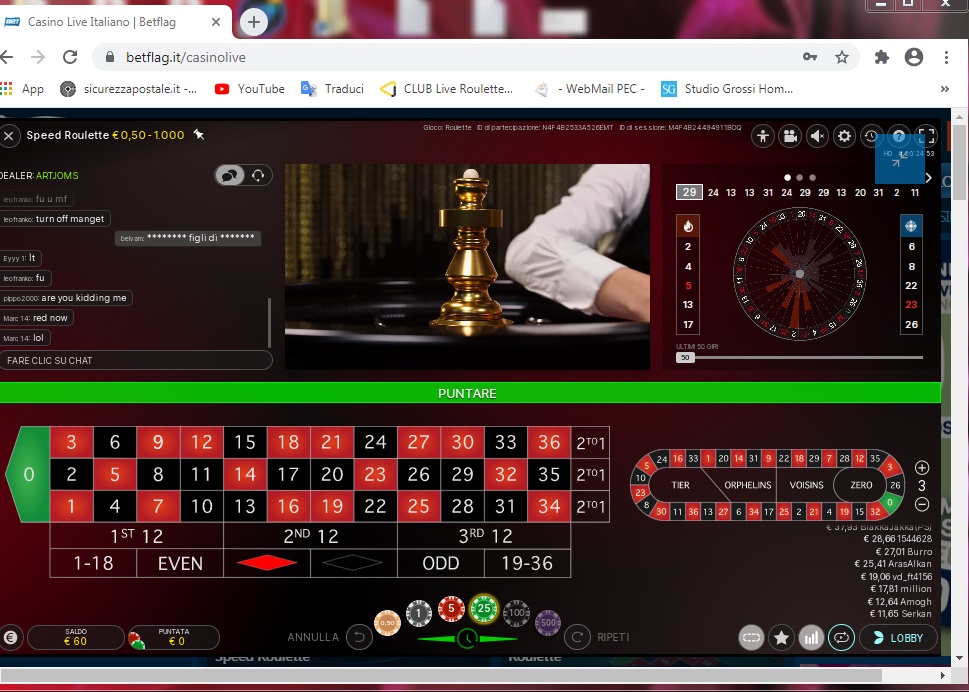
Task: Expand next statistics page arrow
Action: 928,178
